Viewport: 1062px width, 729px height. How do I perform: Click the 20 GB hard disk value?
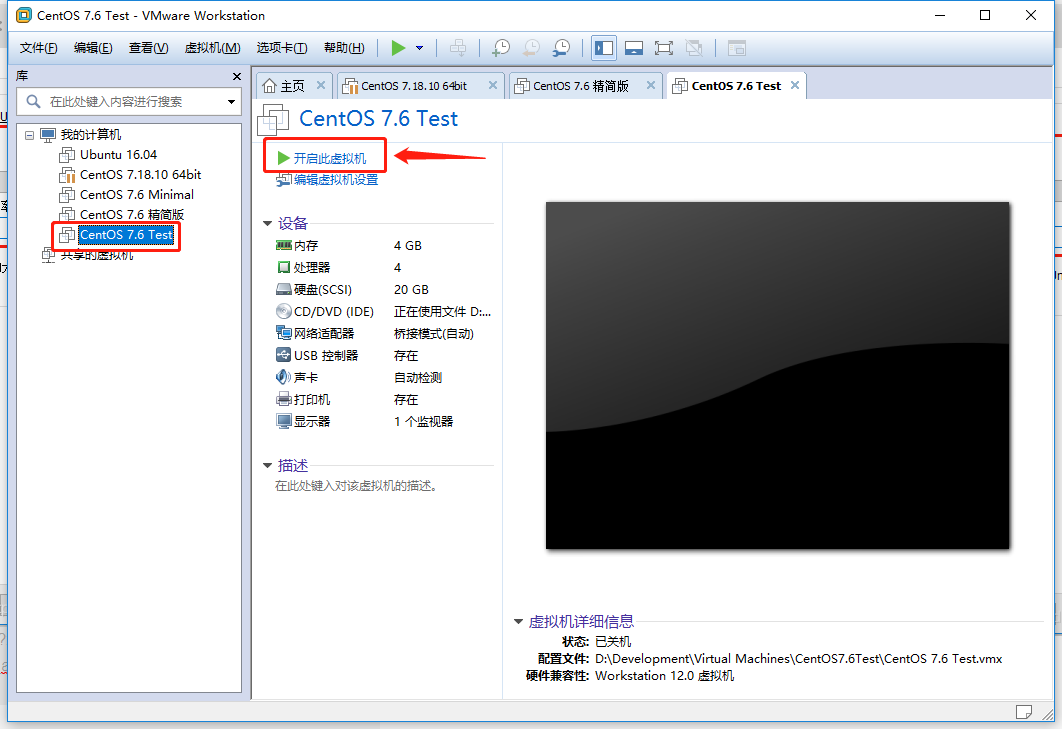(x=411, y=289)
